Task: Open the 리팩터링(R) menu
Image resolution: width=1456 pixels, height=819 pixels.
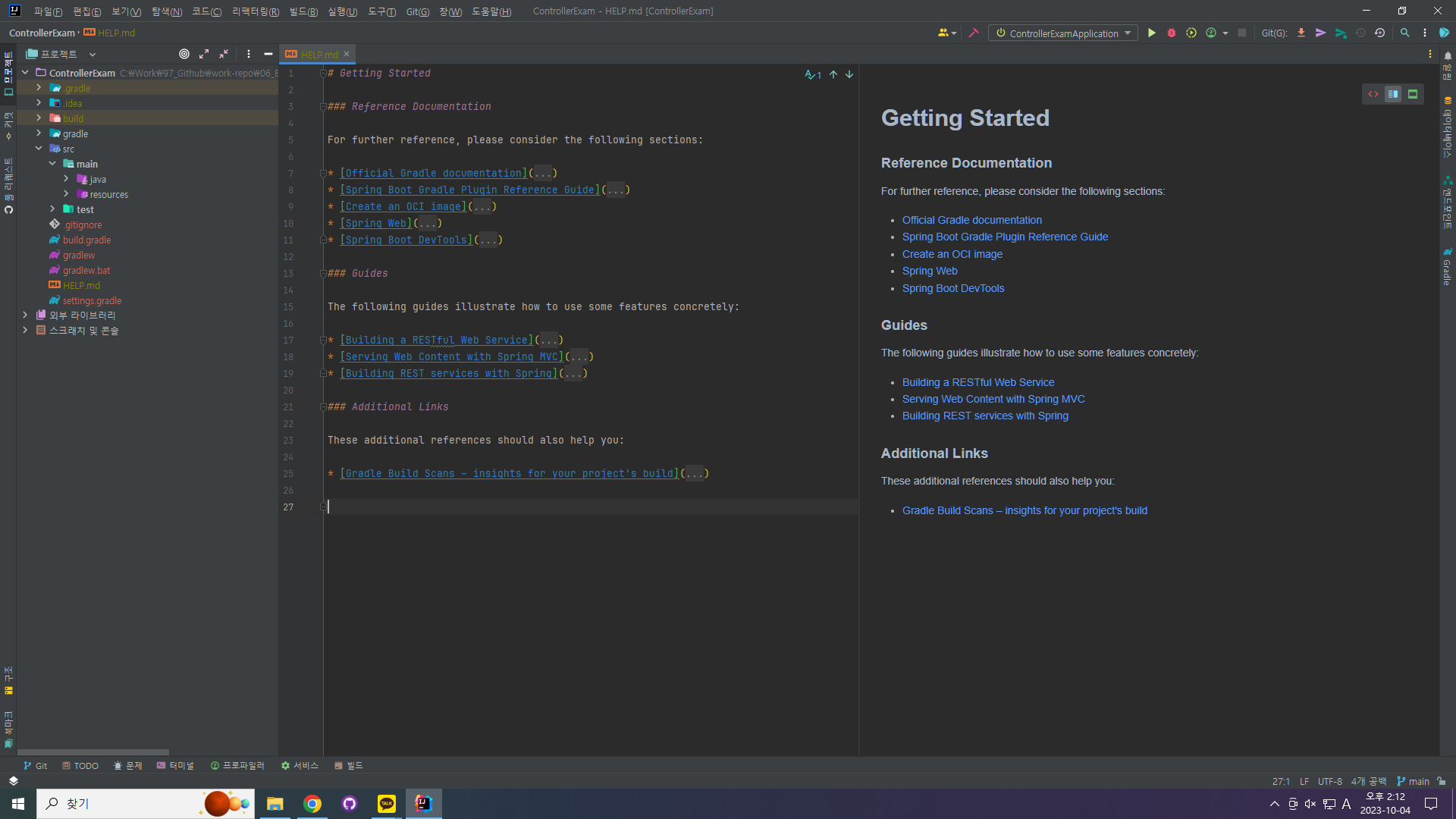Action: [255, 11]
